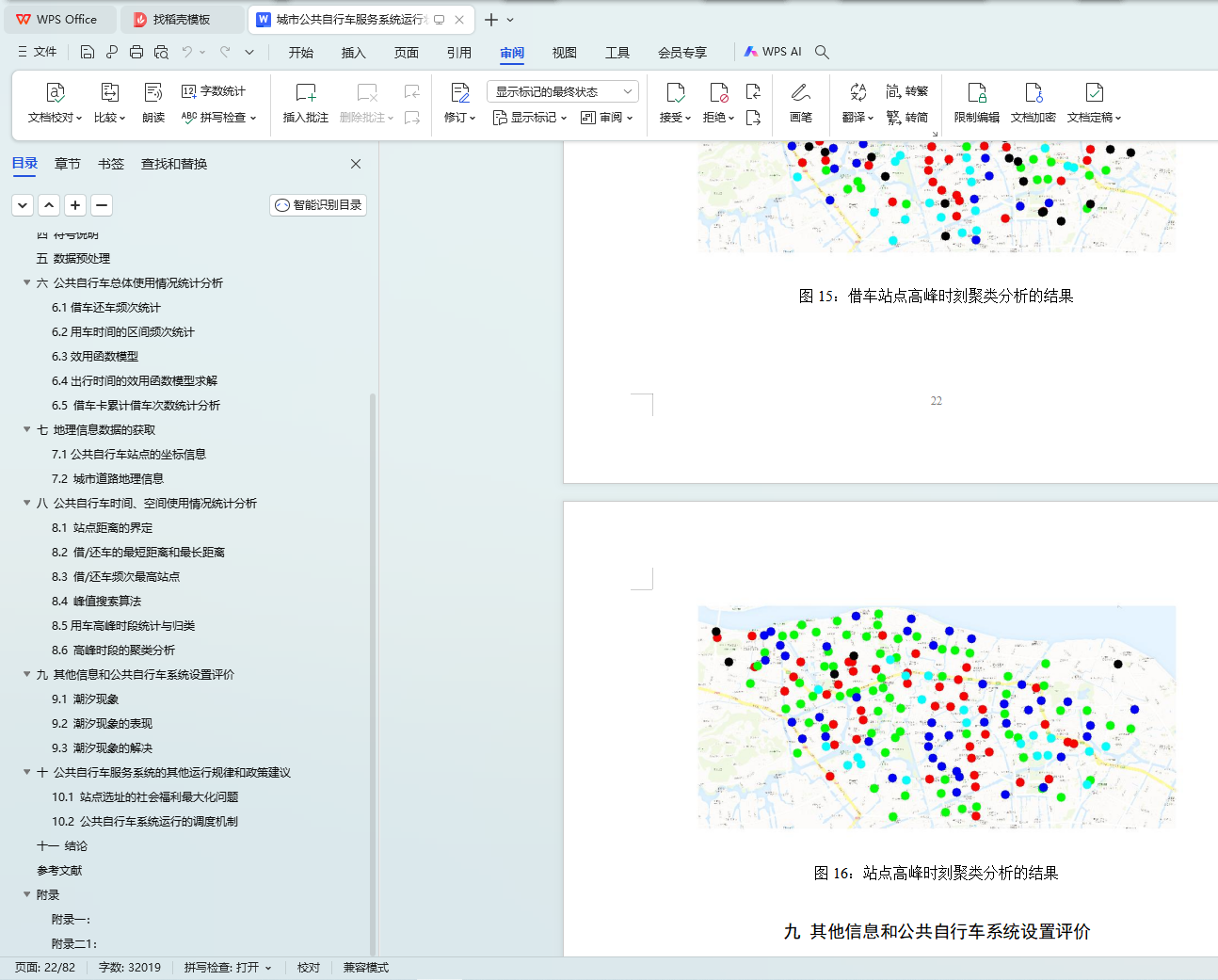Jump to 参考文献 in outline
The width and height of the screenshot is (1218, 980).
pyautogui.click(x=59, y=870)
